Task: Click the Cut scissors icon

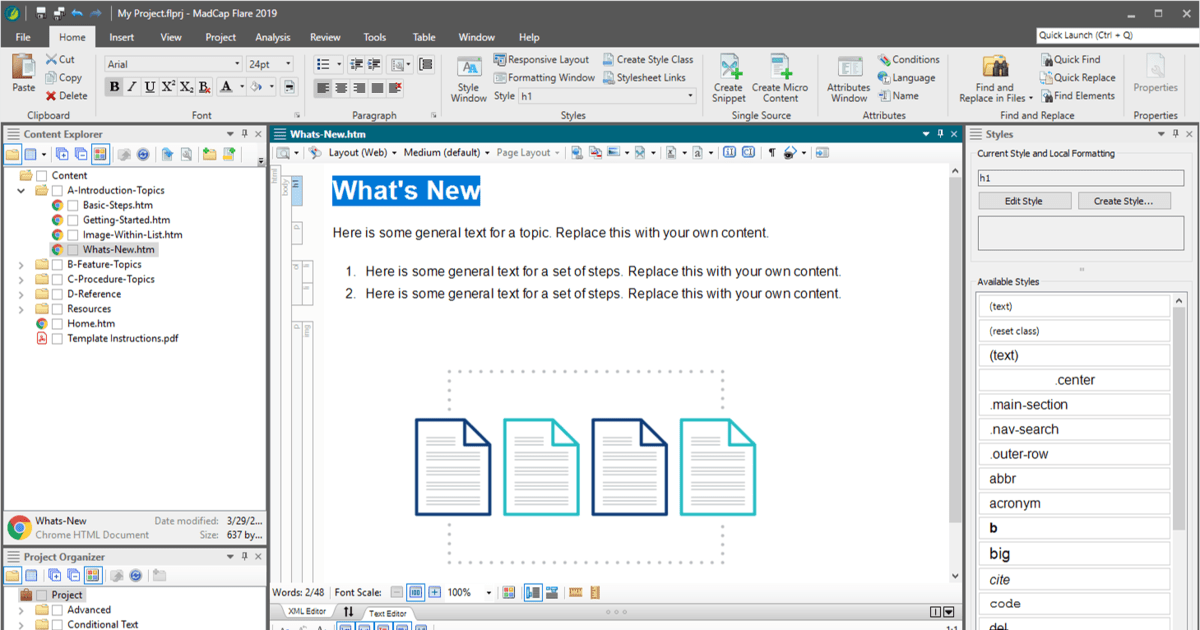Action: point(51,60)
